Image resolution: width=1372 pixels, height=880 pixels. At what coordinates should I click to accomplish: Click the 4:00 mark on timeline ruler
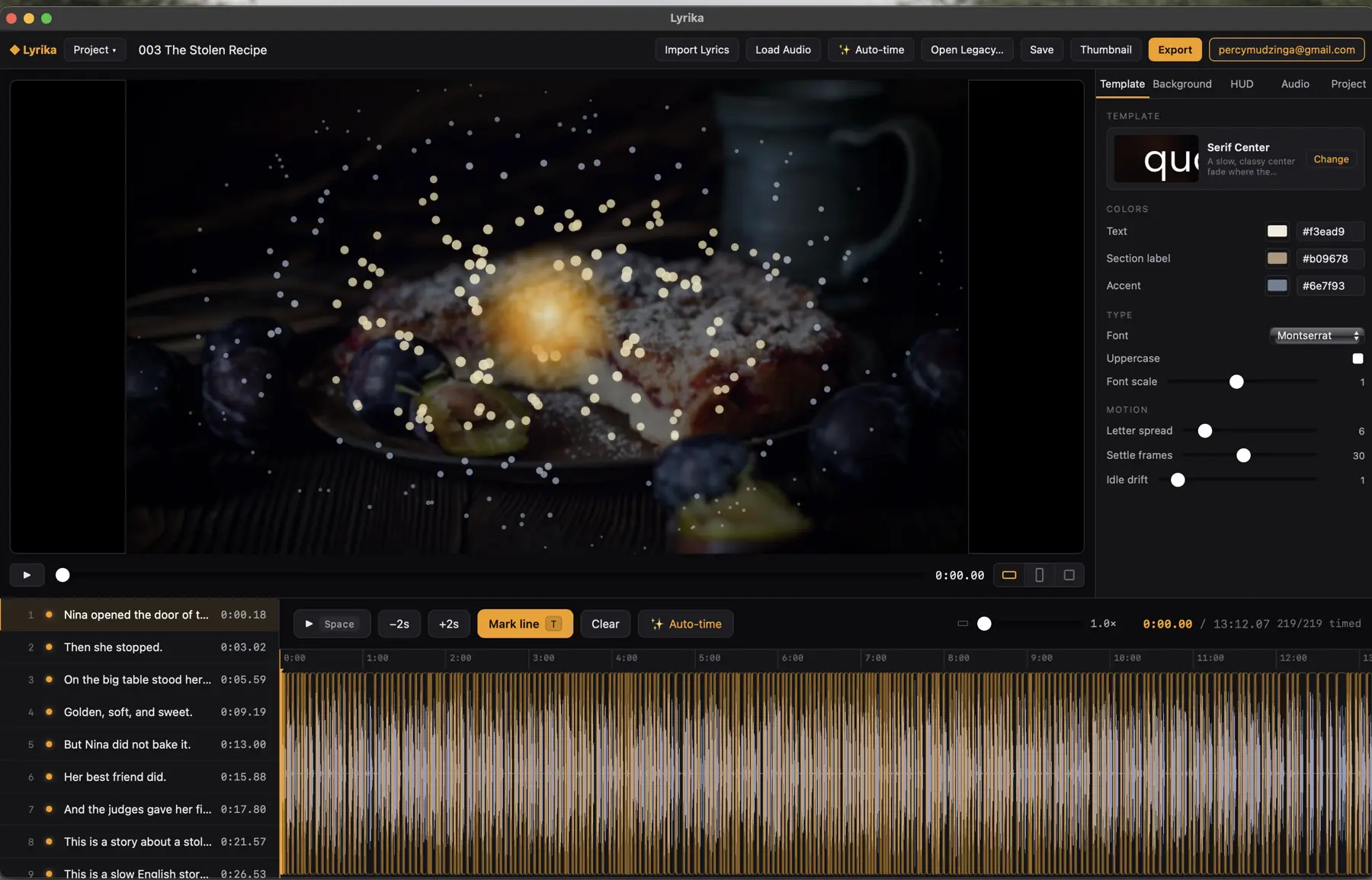coord(627,657)
